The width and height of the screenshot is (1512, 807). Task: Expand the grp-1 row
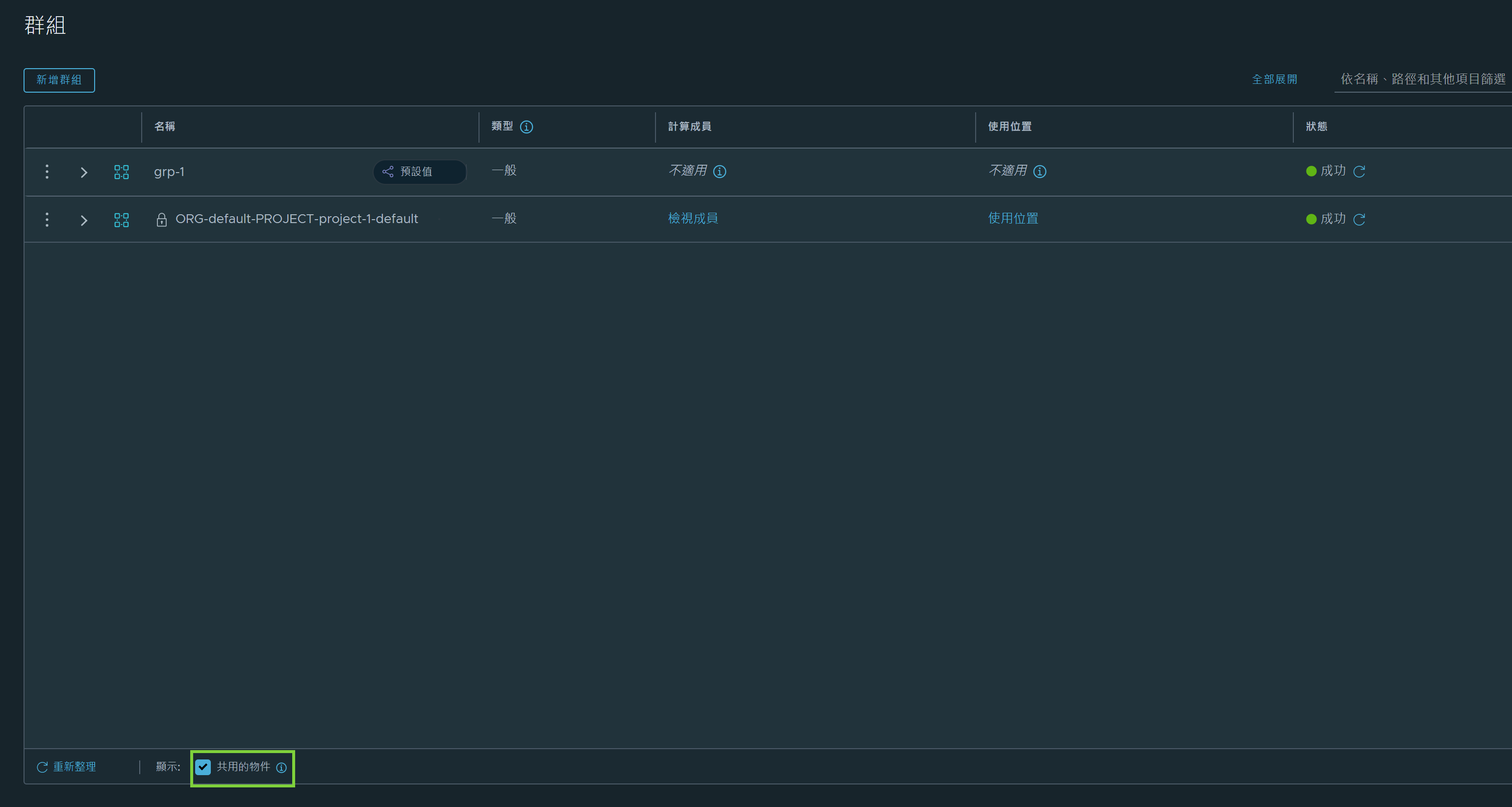[x=84, y=172]
